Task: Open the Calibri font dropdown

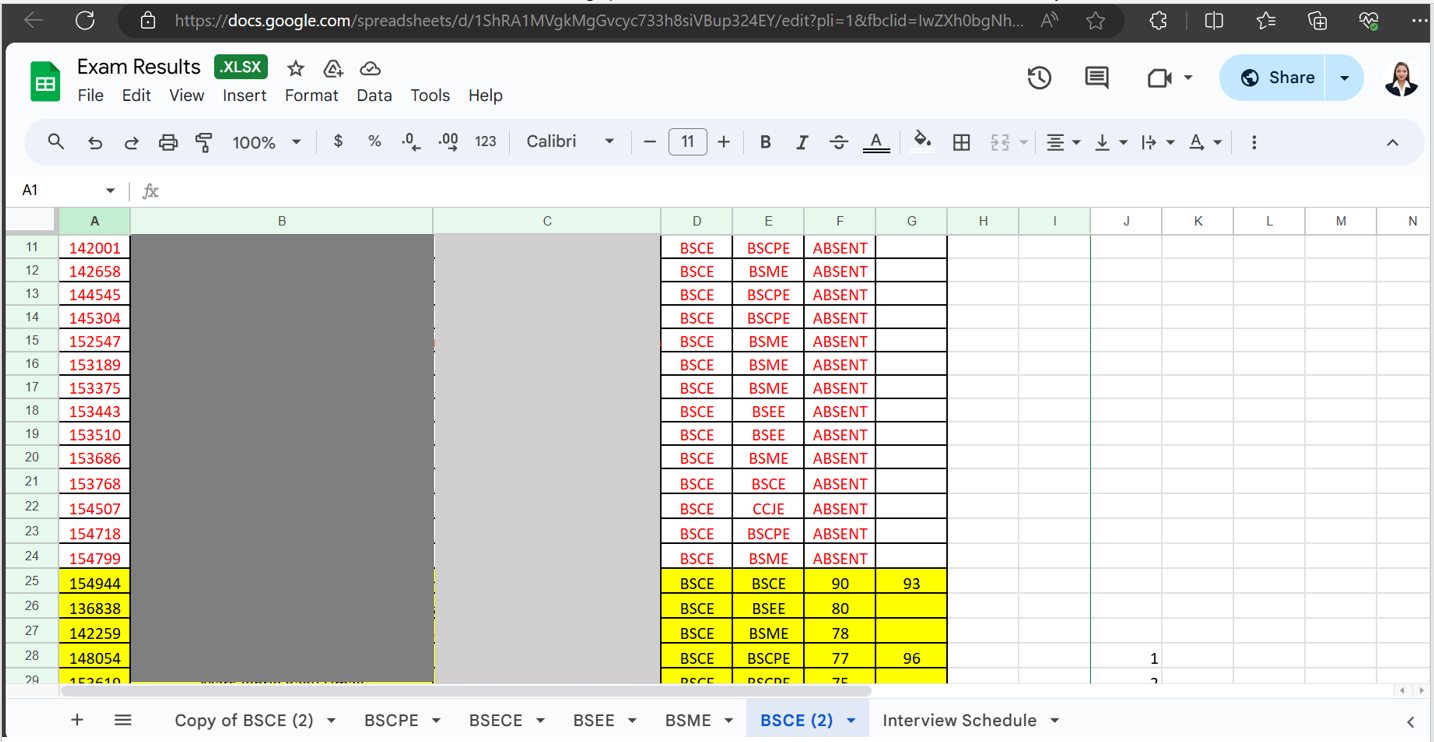Action: pos(570,142)
